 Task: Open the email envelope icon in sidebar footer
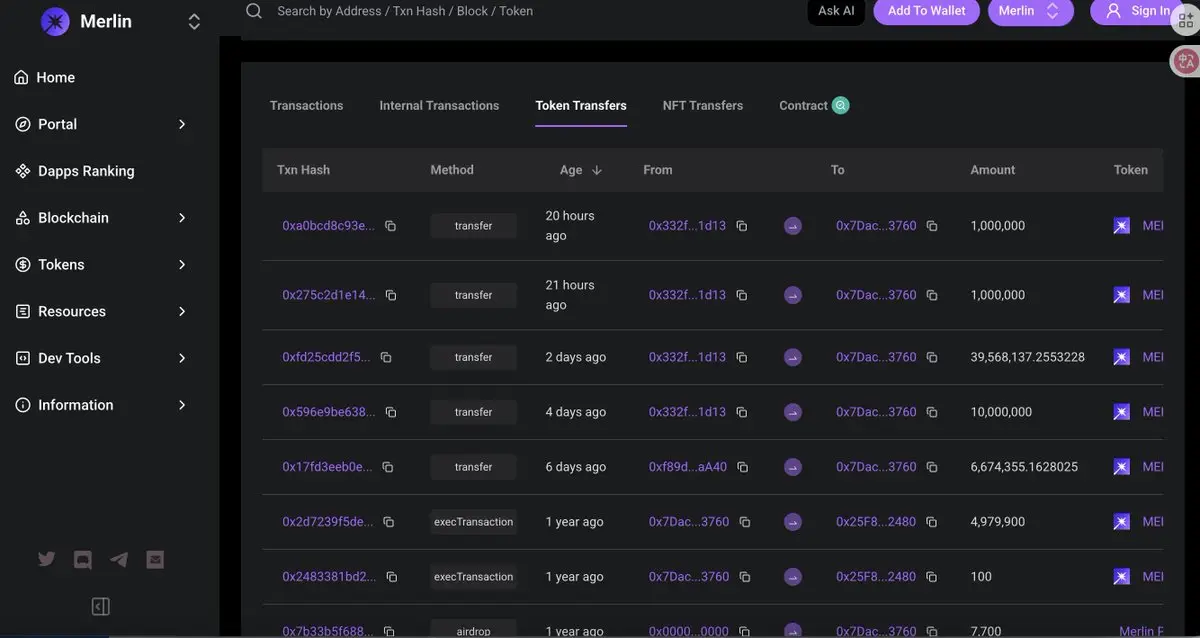point(155,560)
